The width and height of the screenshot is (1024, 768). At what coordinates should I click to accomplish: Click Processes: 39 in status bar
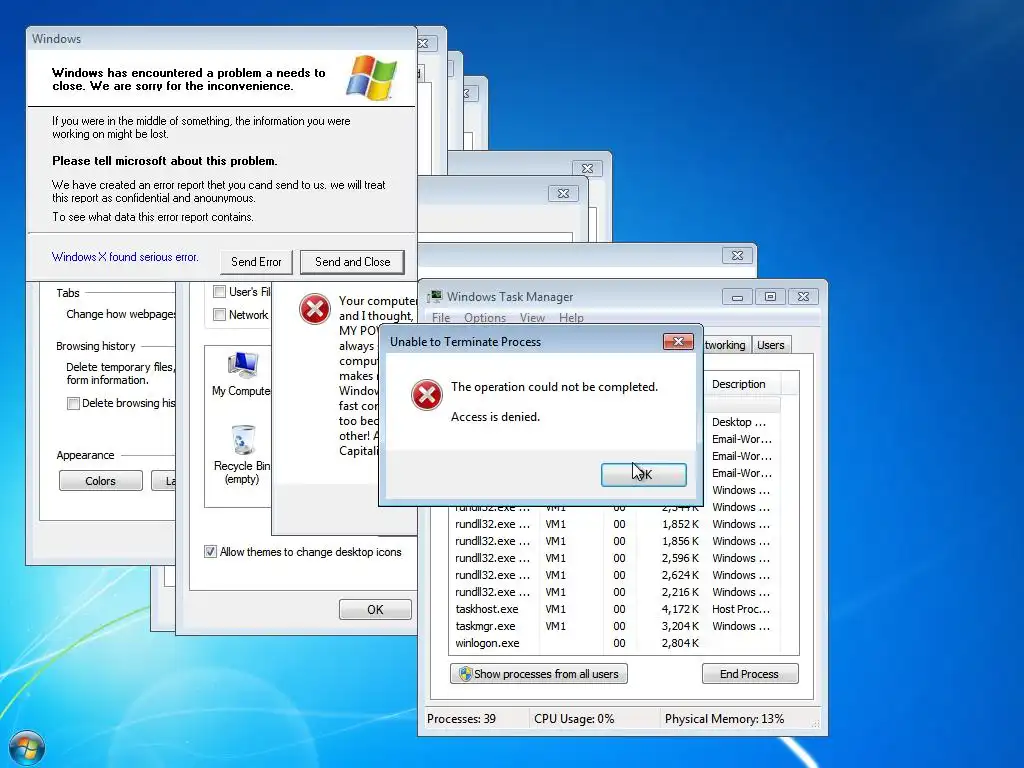(461, 718)
